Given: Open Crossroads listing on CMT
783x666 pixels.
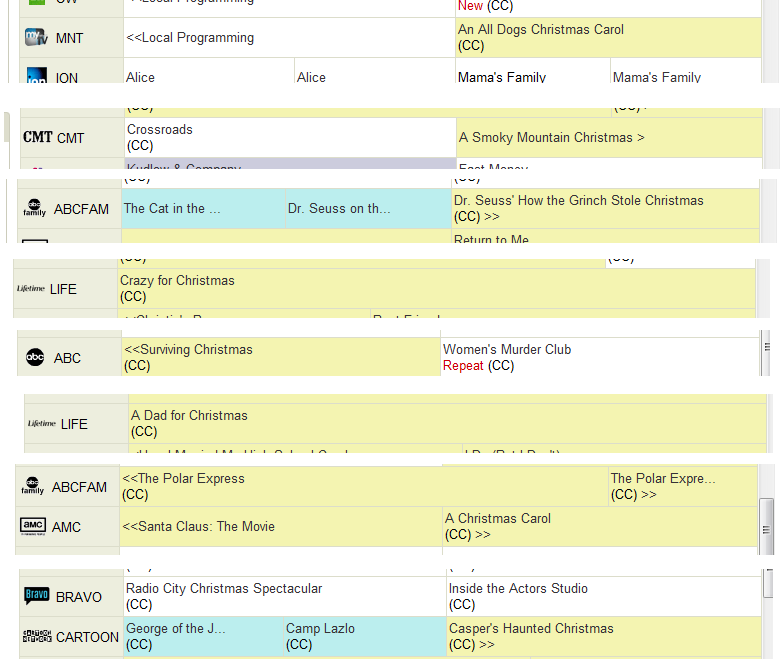Looking at the screenshot, I should click(290, 137).
